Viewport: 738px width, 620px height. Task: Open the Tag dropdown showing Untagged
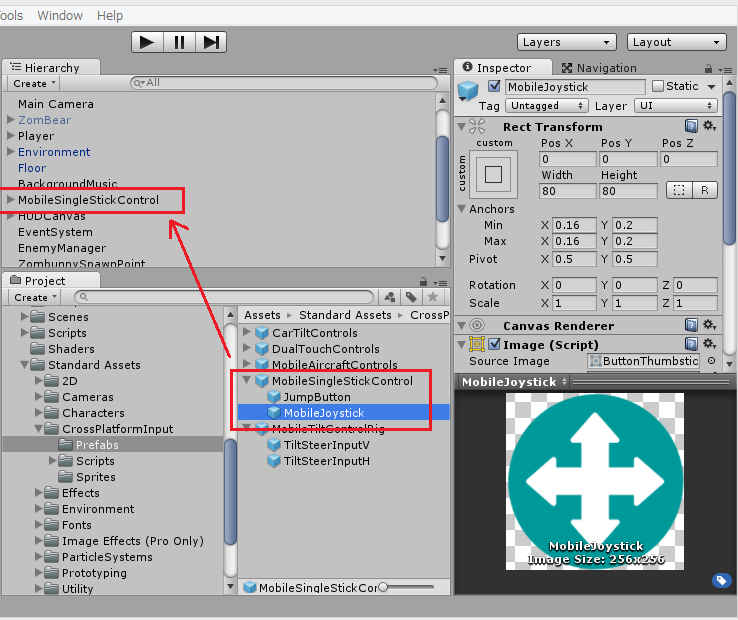(x=545, y=106)
